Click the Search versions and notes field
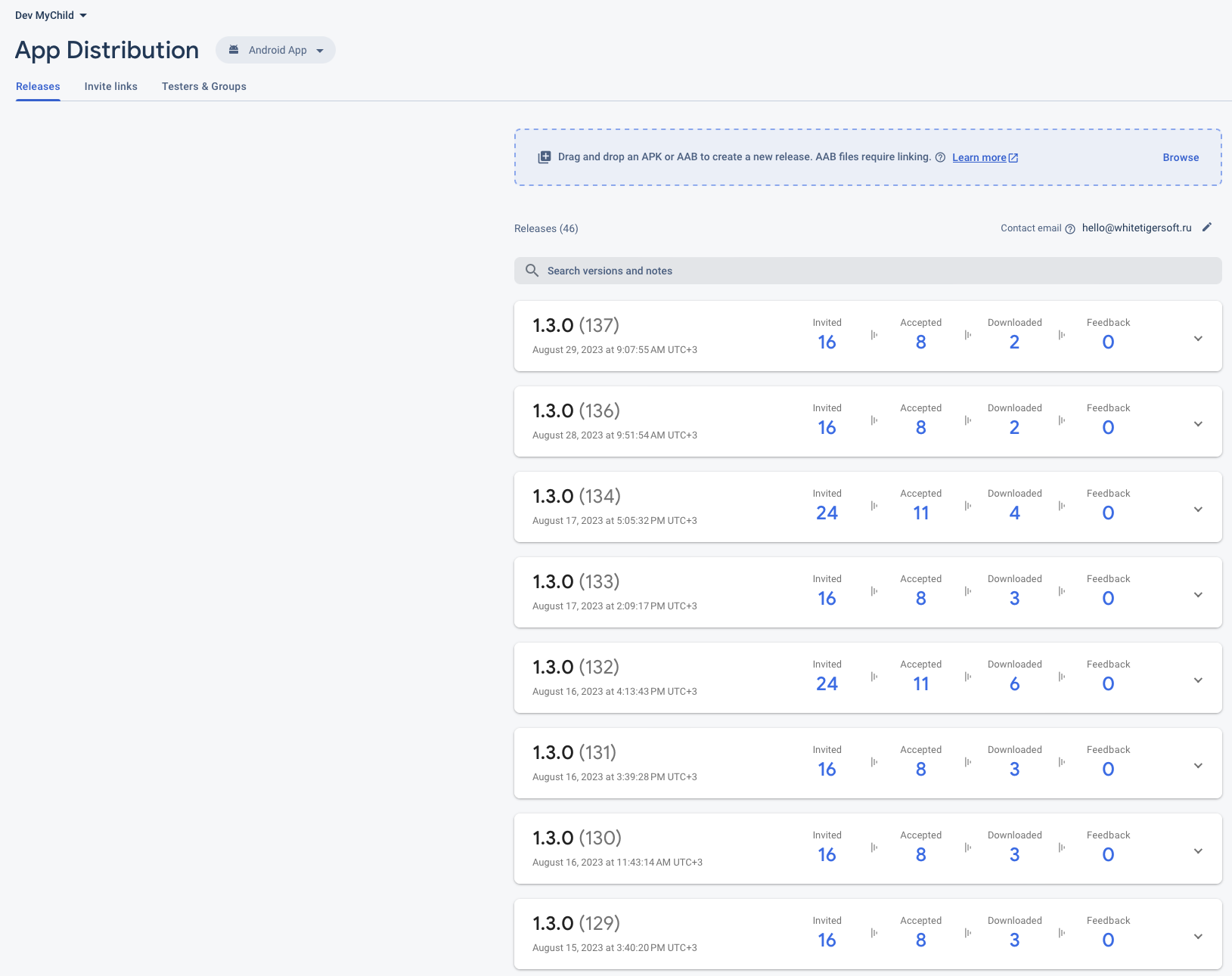The width and height of the screenshot is (1232, 976). coord(868,271)
